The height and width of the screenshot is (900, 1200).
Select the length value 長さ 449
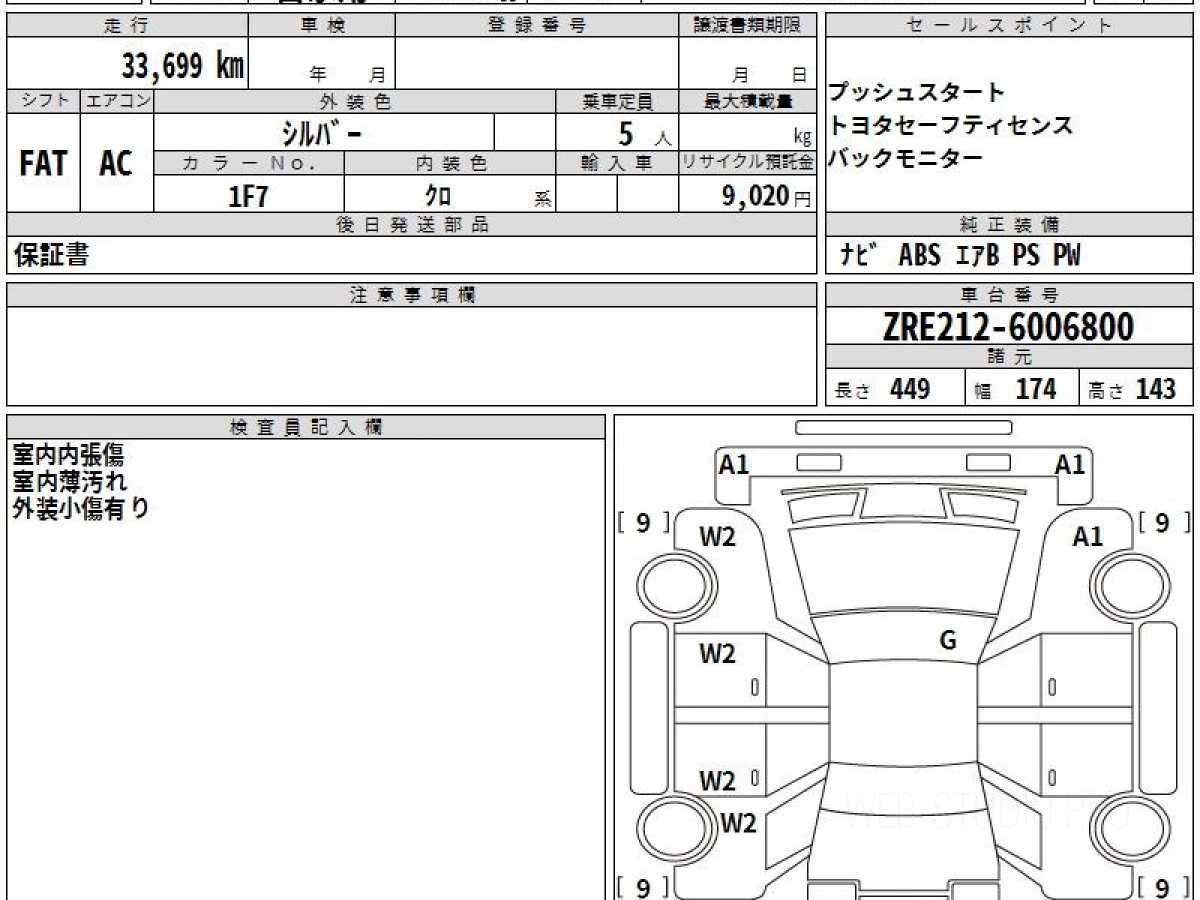[883, 389]
